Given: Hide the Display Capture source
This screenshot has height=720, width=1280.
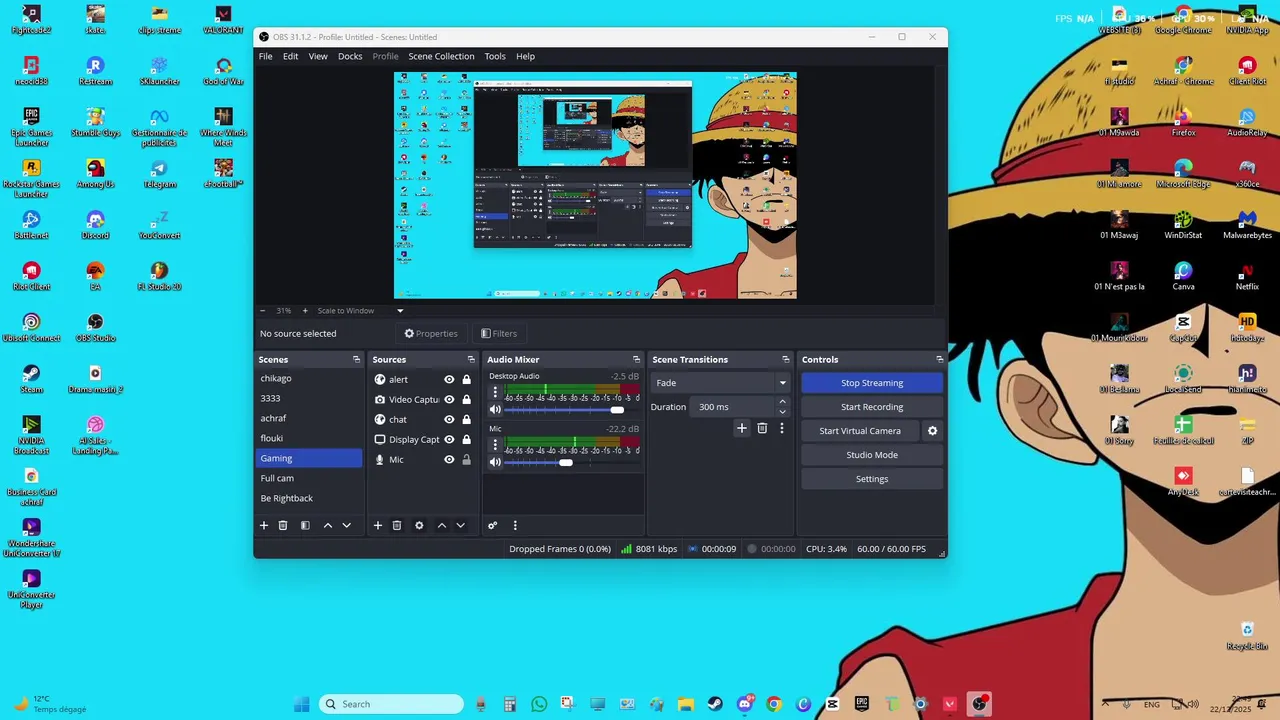Looking at the screenshot, I should pyautogui.click(x=449, y=439).
